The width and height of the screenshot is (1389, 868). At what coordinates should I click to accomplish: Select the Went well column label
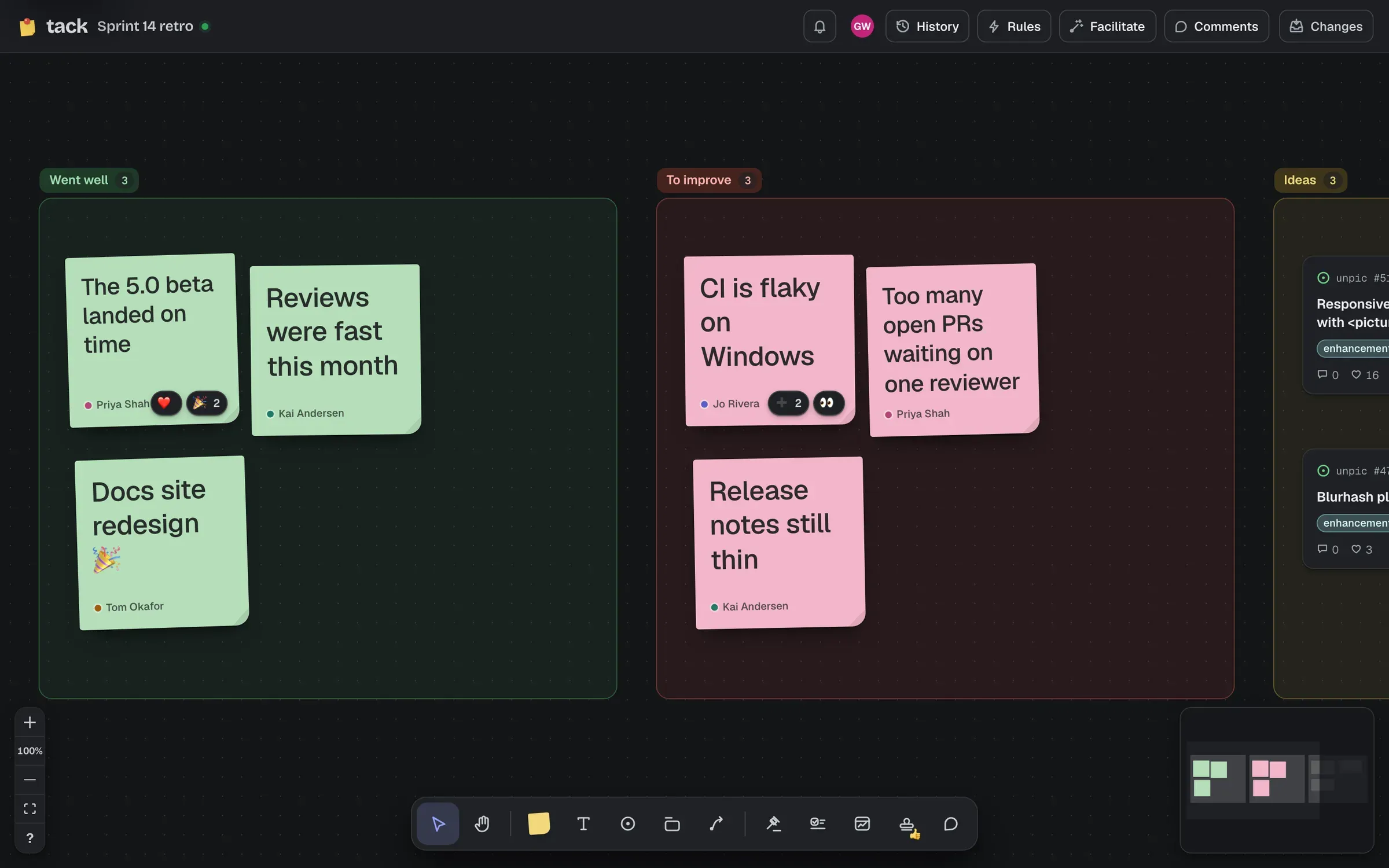(89, 180)
